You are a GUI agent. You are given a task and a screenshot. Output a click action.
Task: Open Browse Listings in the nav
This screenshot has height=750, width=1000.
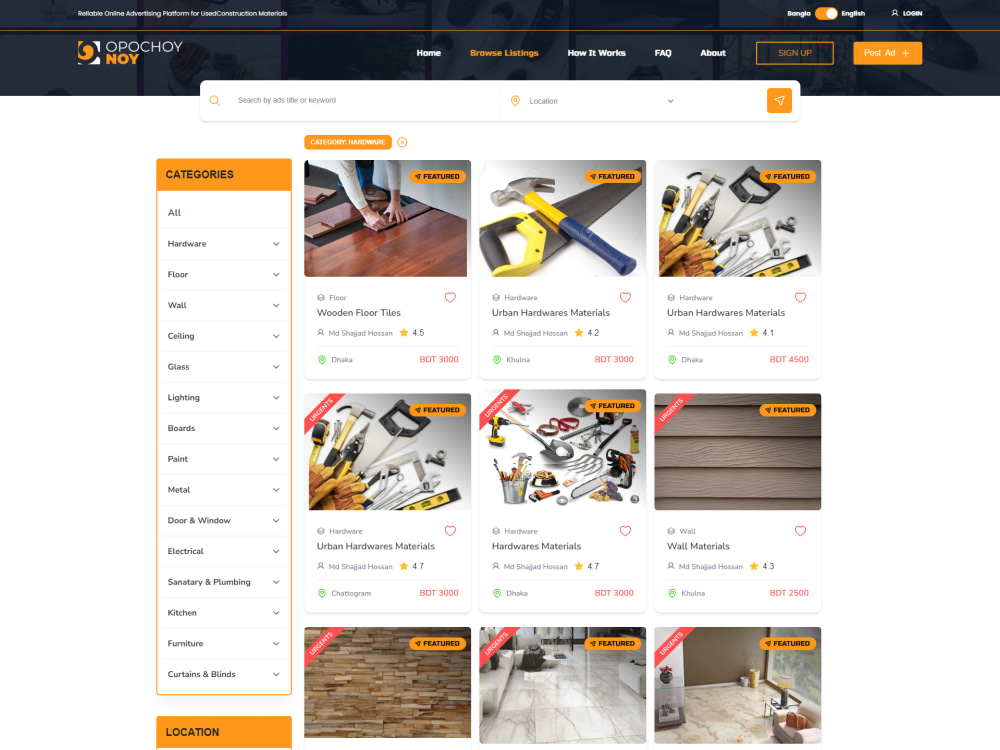point(504,53)
